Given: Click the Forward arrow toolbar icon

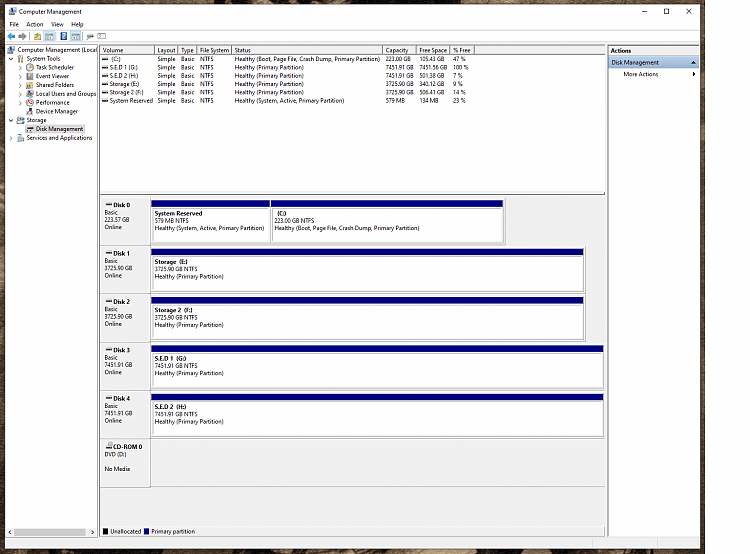Looking at the screenshot, I should pos(22,36).
